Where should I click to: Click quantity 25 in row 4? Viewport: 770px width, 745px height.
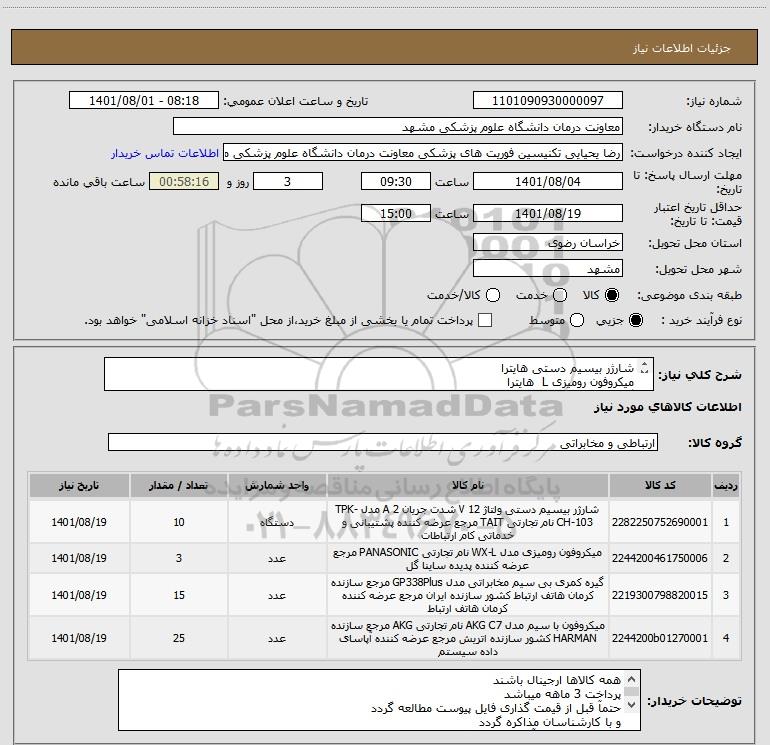[179, 638]
